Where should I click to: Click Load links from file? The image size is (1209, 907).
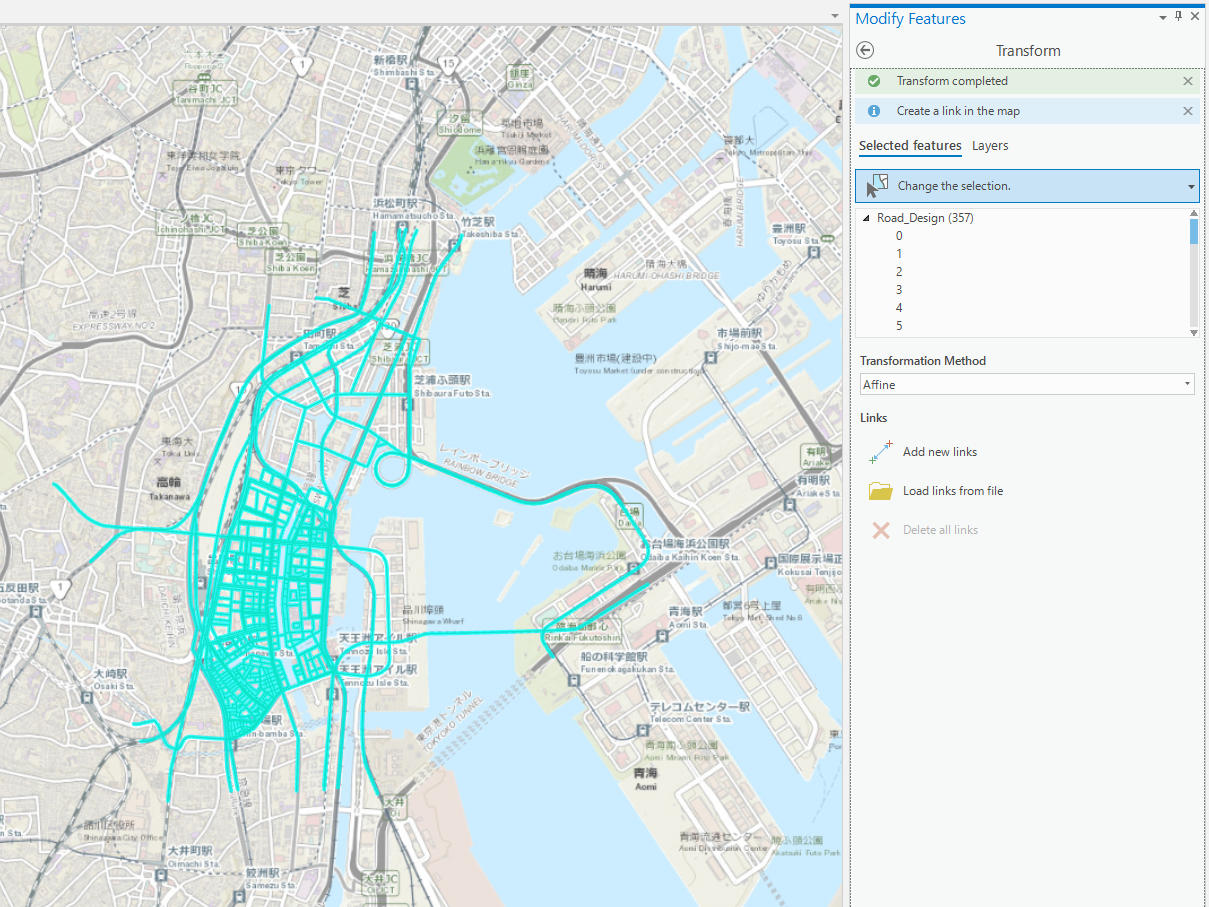(x=953, y=491)
